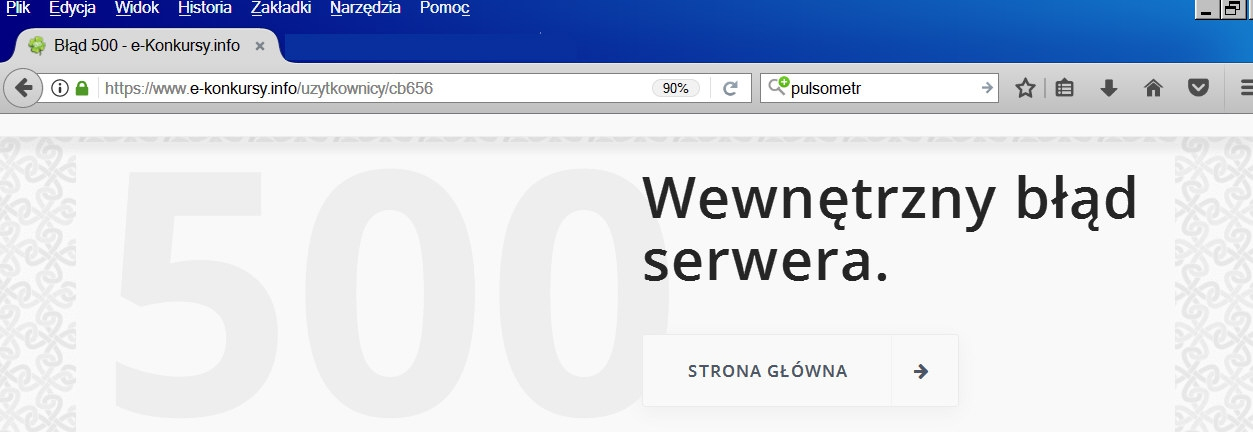Open site information icon in address bar
This screenshot has height=432, width=1253.
(60, 88)
